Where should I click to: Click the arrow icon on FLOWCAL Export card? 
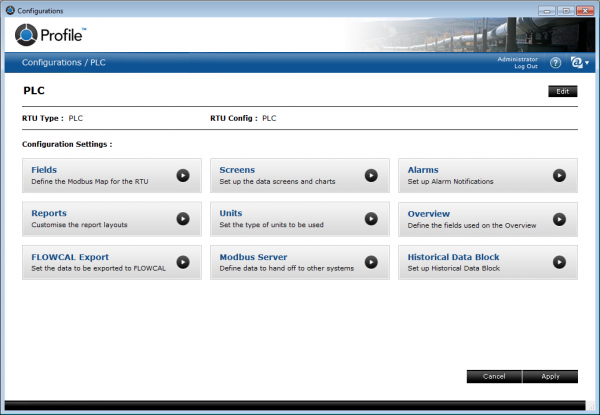pyautogui.click(x=183, y=262)
